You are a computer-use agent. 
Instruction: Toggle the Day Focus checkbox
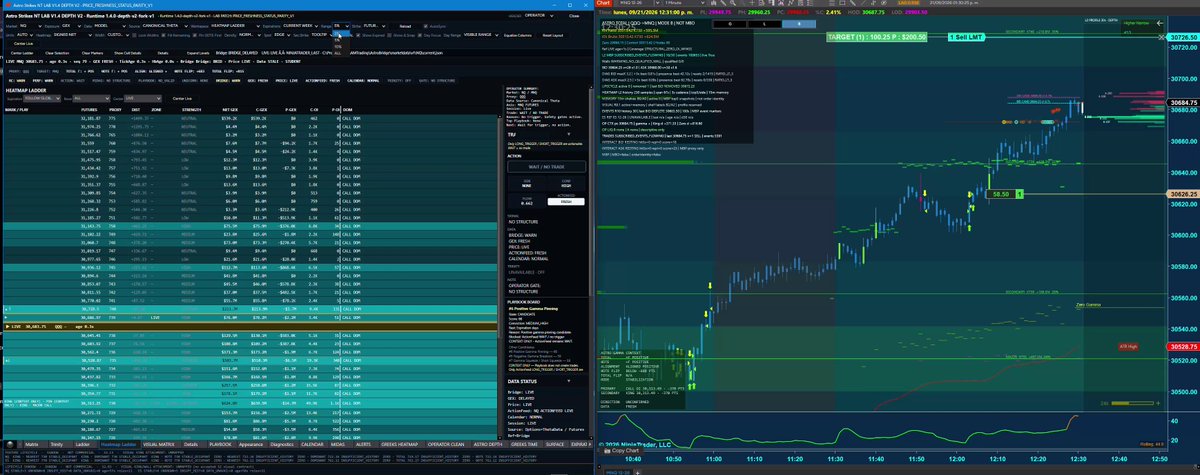coord(419,35)
